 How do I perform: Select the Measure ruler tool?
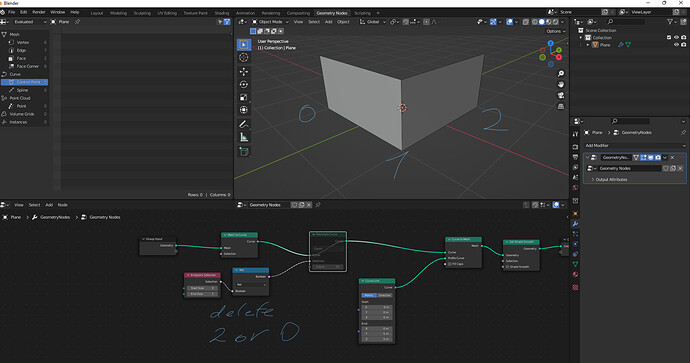tap(243, 138)
